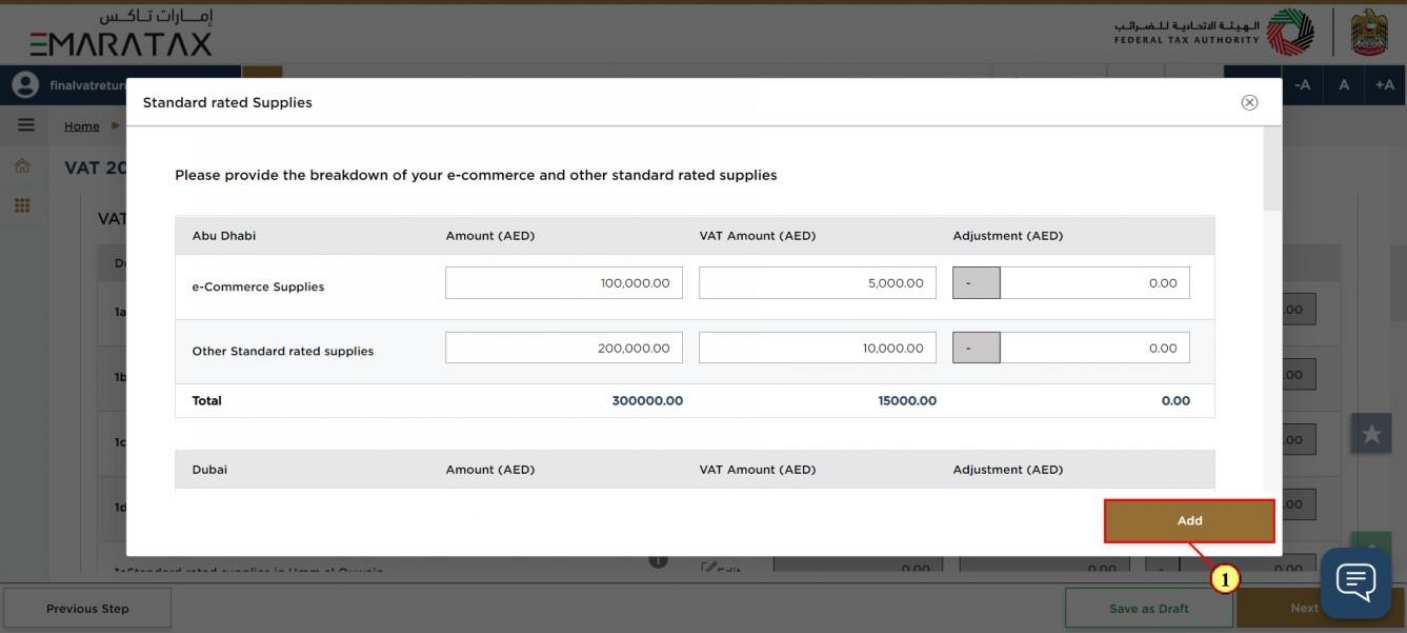The image size is (1407, 633).
Task: Toggle Other Standard rated supplies adjustment sign
Action: click(x=976, y=348)
